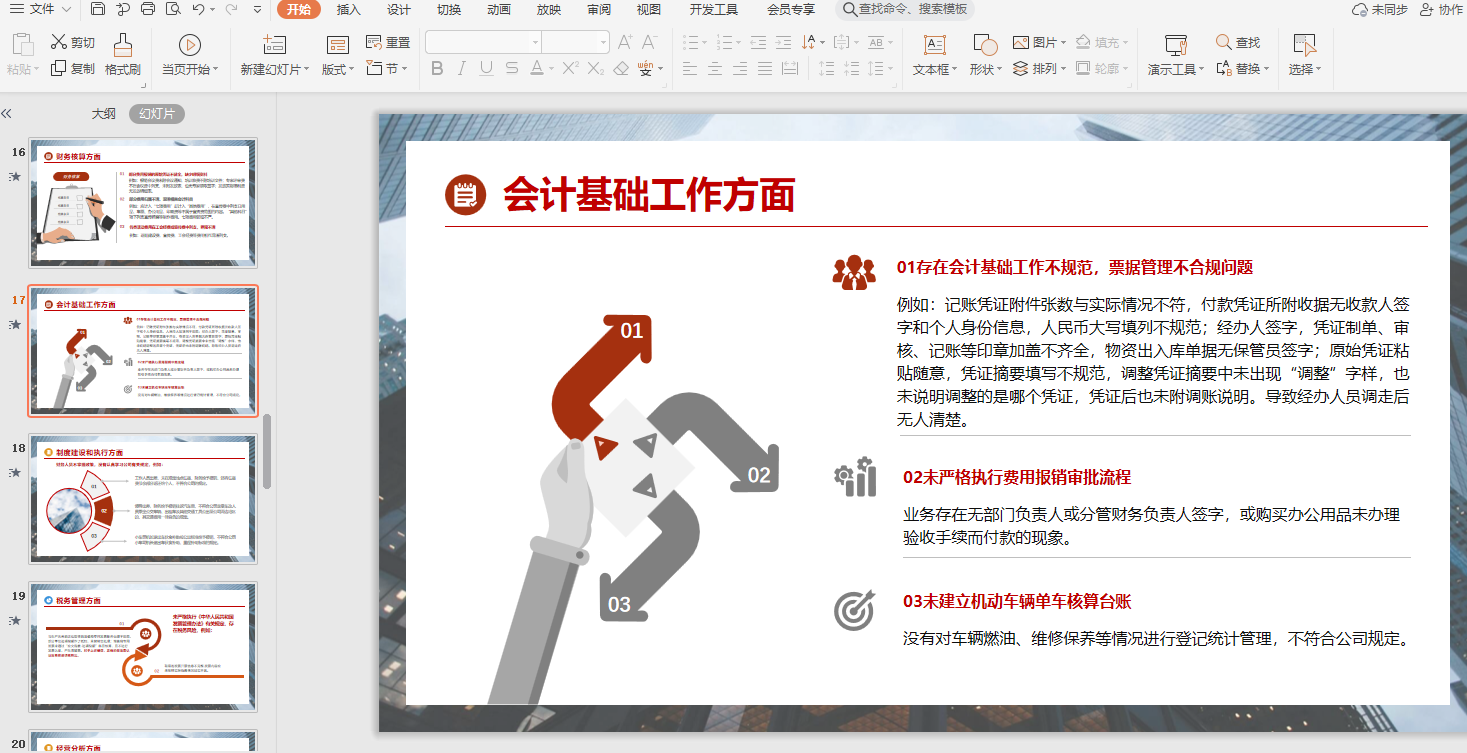Click the Bold B formatting icon
The image size is (1467, 753).
tap(437, 69)
